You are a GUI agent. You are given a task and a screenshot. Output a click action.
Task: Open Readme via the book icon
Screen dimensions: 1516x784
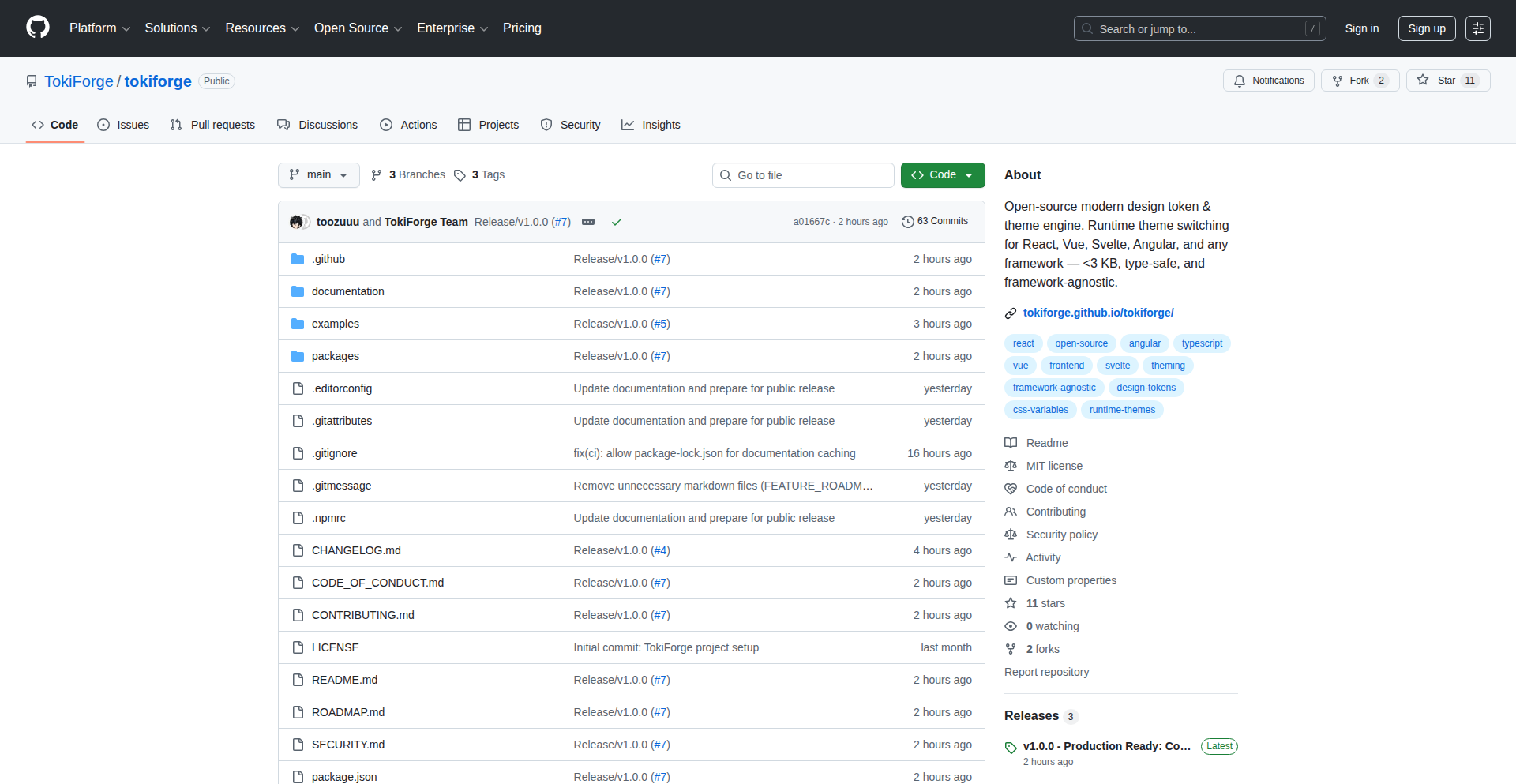pyautogui.click(x=1011, y=443)
